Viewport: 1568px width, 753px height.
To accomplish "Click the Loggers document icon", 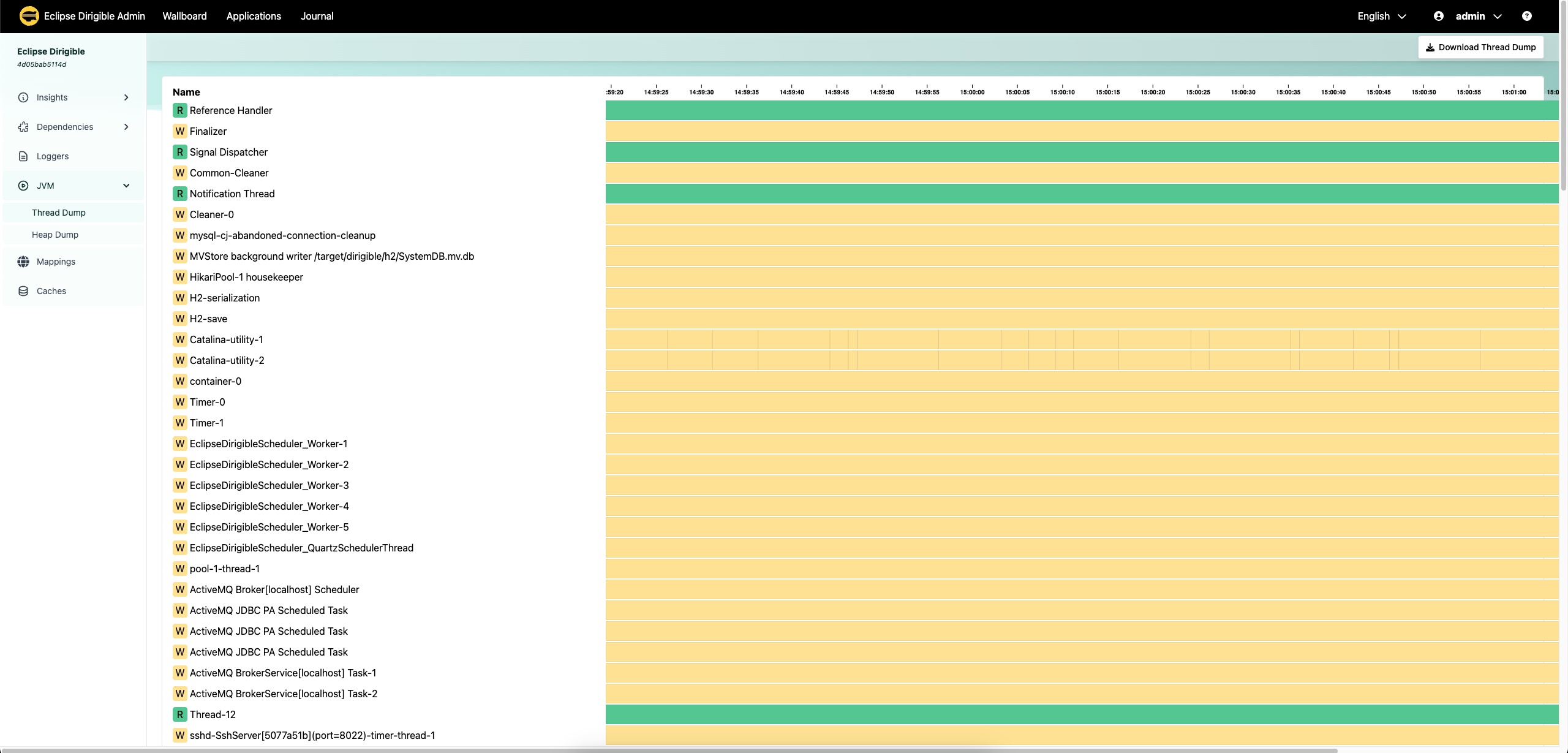I will coord(23,156).
